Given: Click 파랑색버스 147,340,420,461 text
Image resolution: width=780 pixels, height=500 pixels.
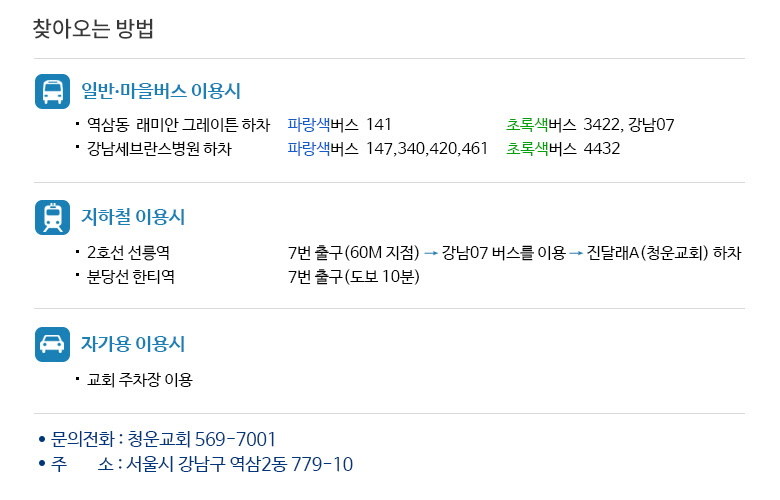Looking at the screenshot, I should click(x=388, y=149).
